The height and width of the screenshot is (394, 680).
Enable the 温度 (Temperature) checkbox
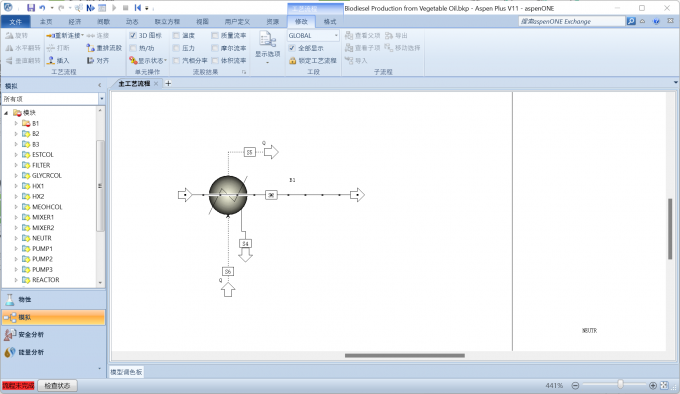176,36
